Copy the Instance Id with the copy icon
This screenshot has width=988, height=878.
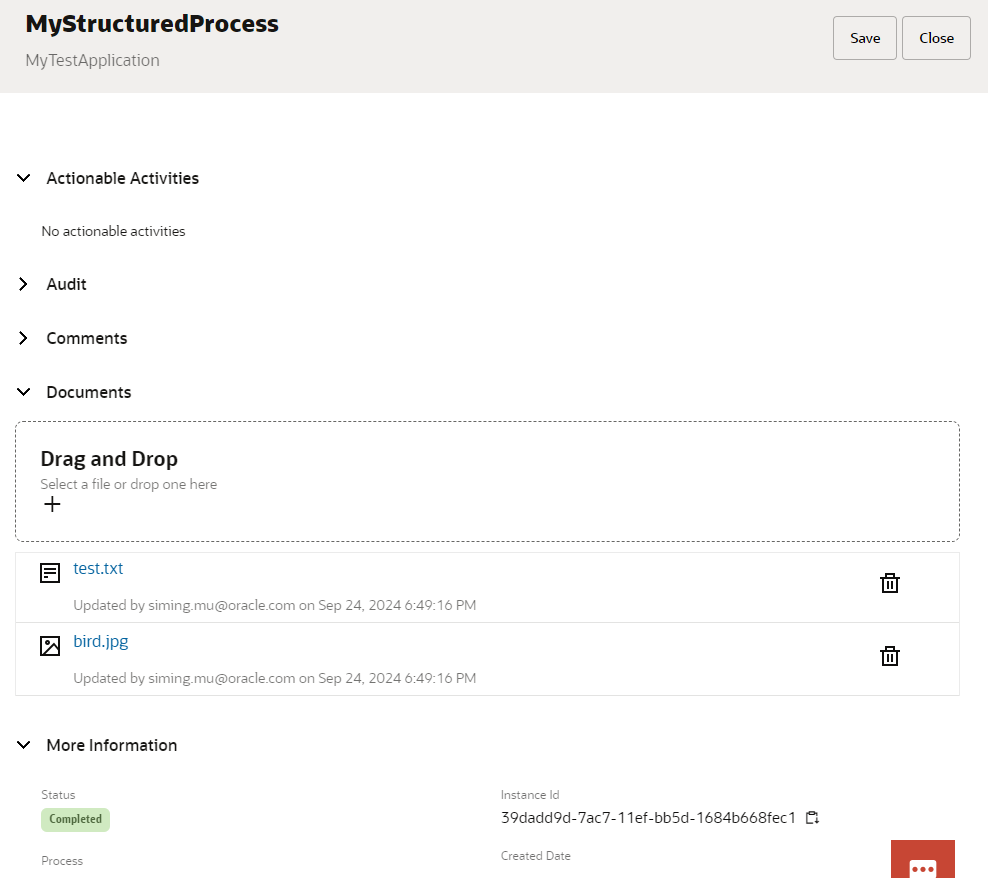(x=813, y=818)
